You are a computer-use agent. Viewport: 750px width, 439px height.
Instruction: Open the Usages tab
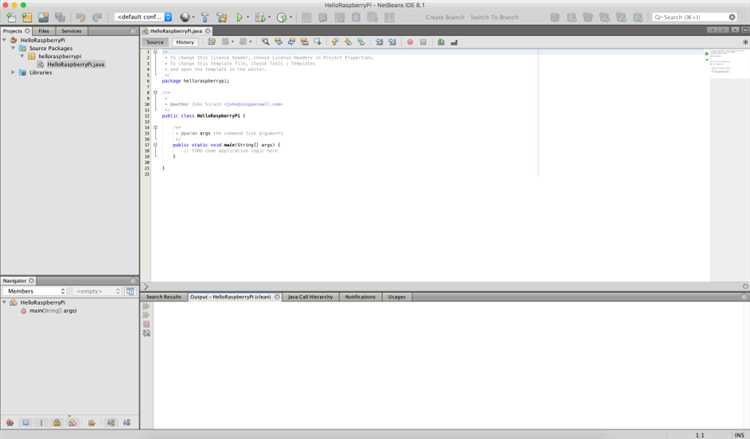coord(397,297)
